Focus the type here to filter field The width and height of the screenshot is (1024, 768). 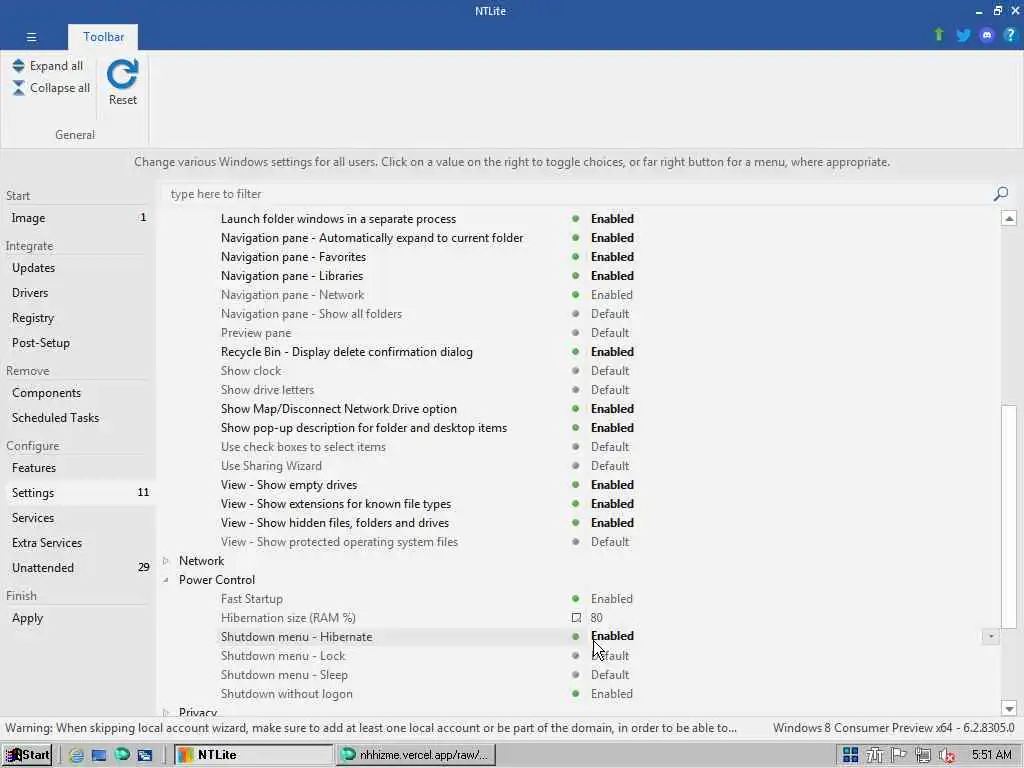(x=578, y=194)
